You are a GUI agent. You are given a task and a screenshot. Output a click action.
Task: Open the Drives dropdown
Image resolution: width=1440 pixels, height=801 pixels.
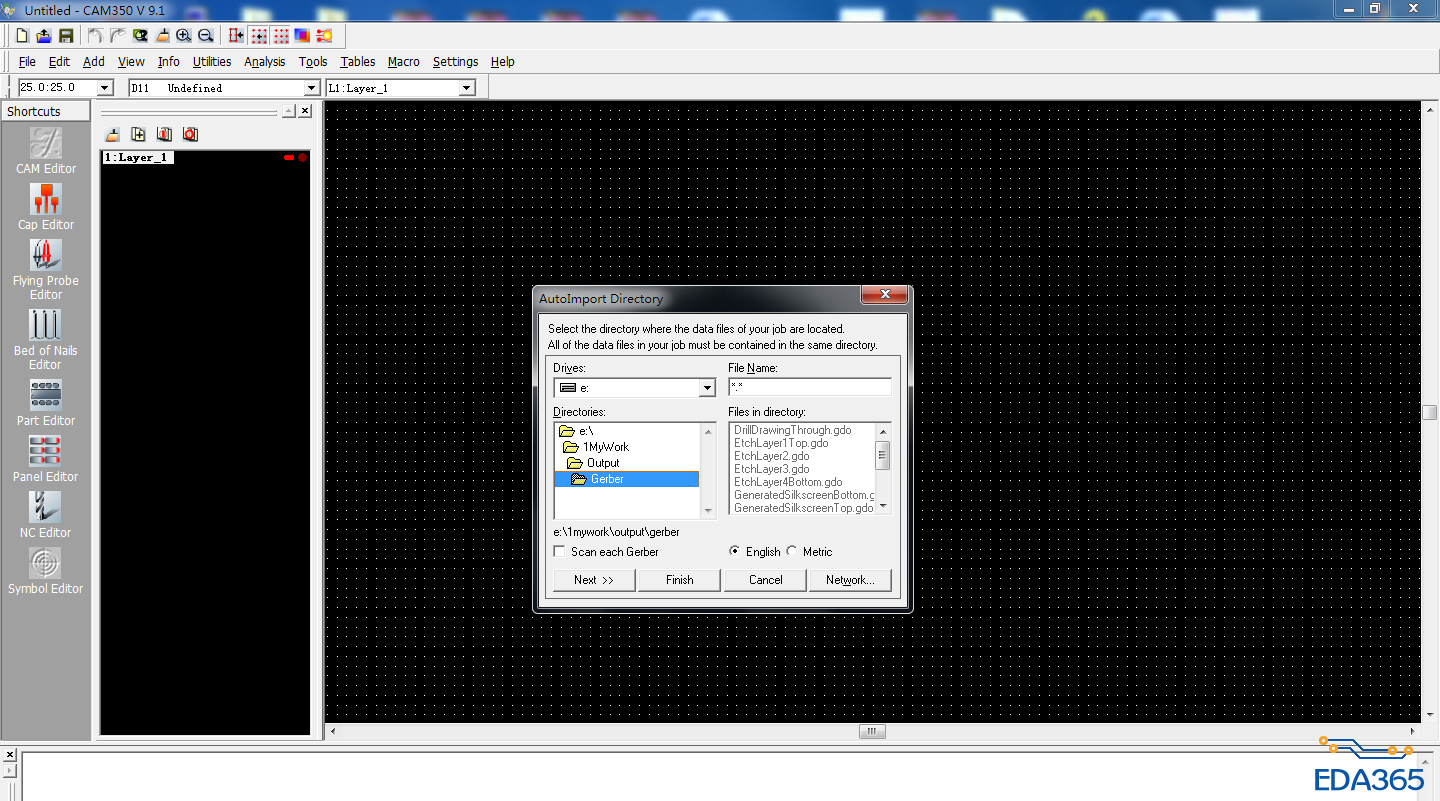707,388
